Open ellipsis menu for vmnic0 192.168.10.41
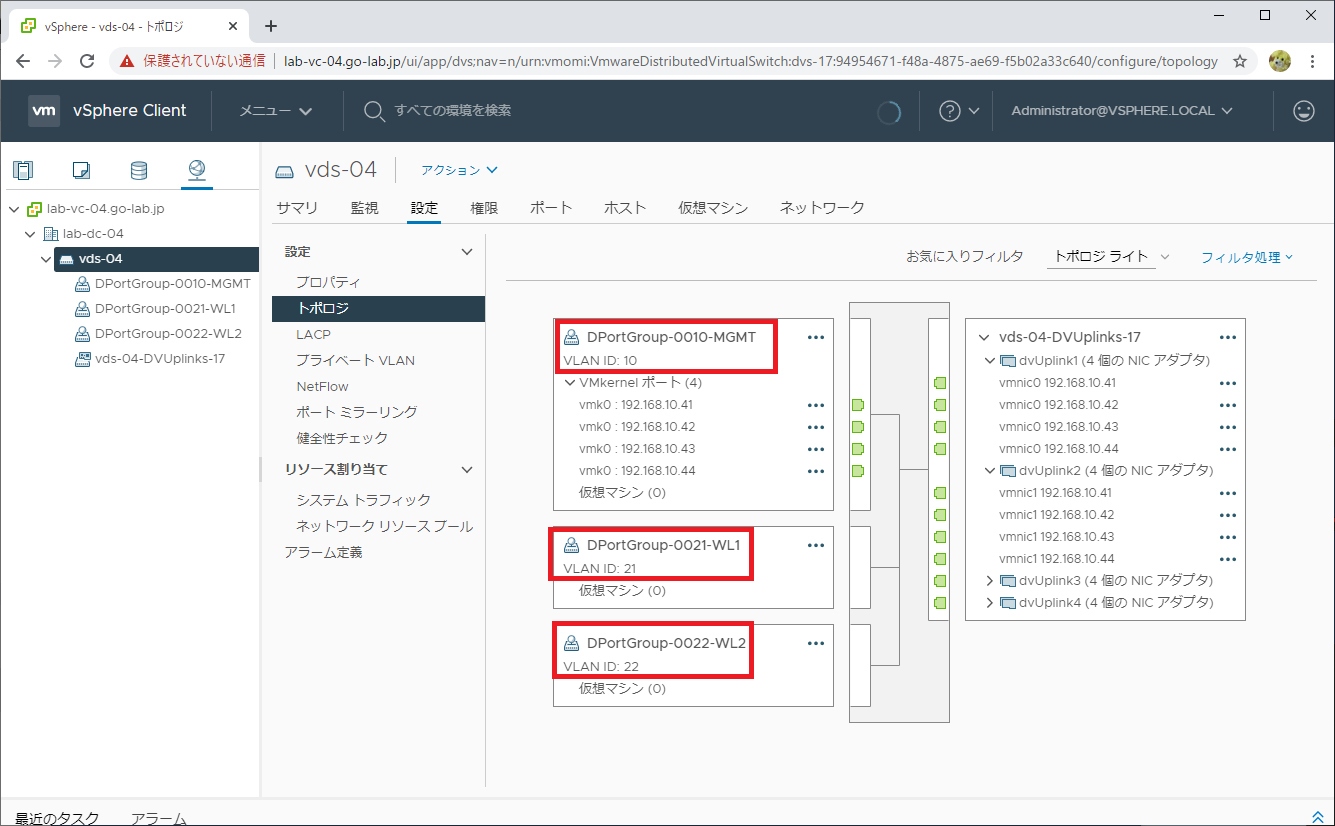This screenshot has width=1335, height=826. [x=1228, y=383]
